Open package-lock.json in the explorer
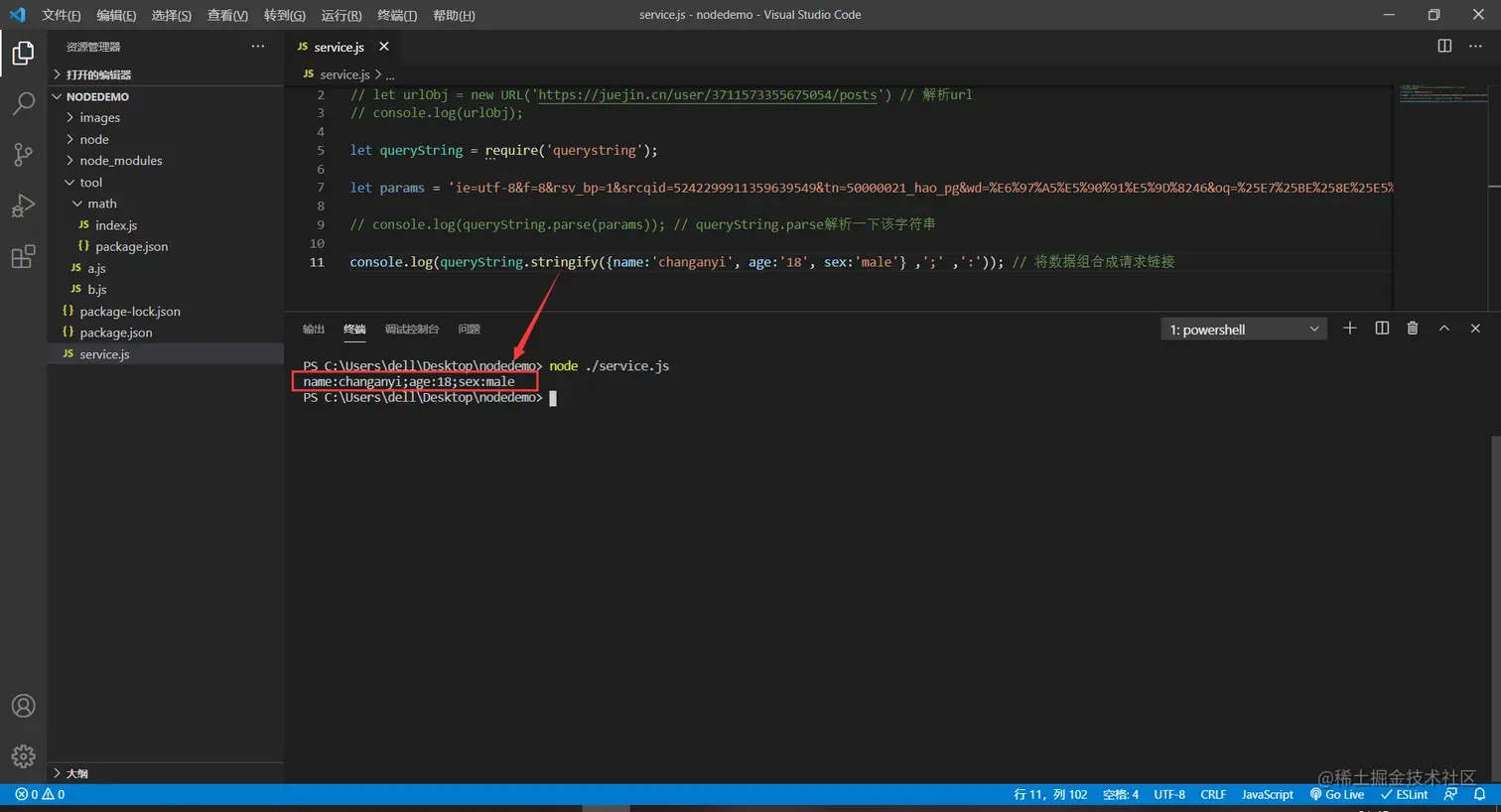The height and width of the screenshot is (812, 1501). tap(166, 311)
